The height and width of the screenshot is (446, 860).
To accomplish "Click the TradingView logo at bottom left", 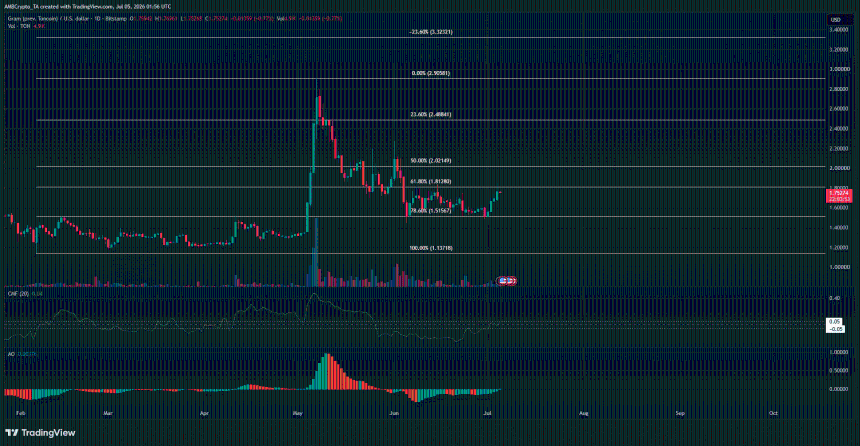I will tap(40, 433).
